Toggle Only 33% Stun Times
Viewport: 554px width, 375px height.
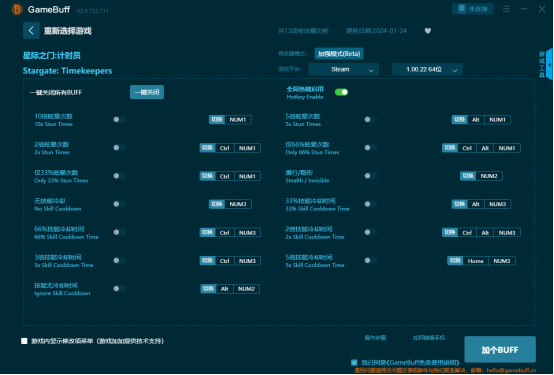pos(119,176)
